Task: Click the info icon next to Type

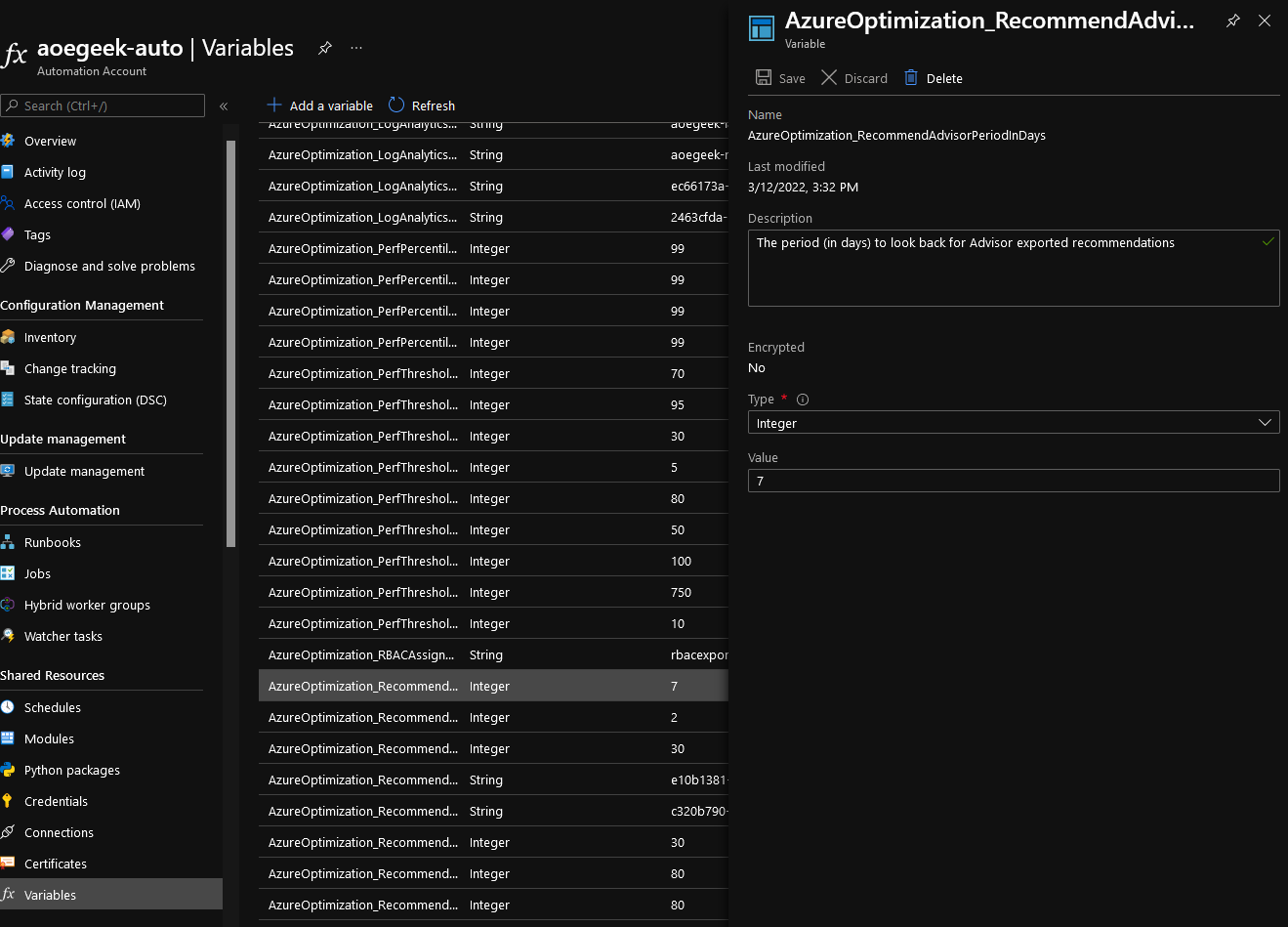Action: (x=803, y=400)
